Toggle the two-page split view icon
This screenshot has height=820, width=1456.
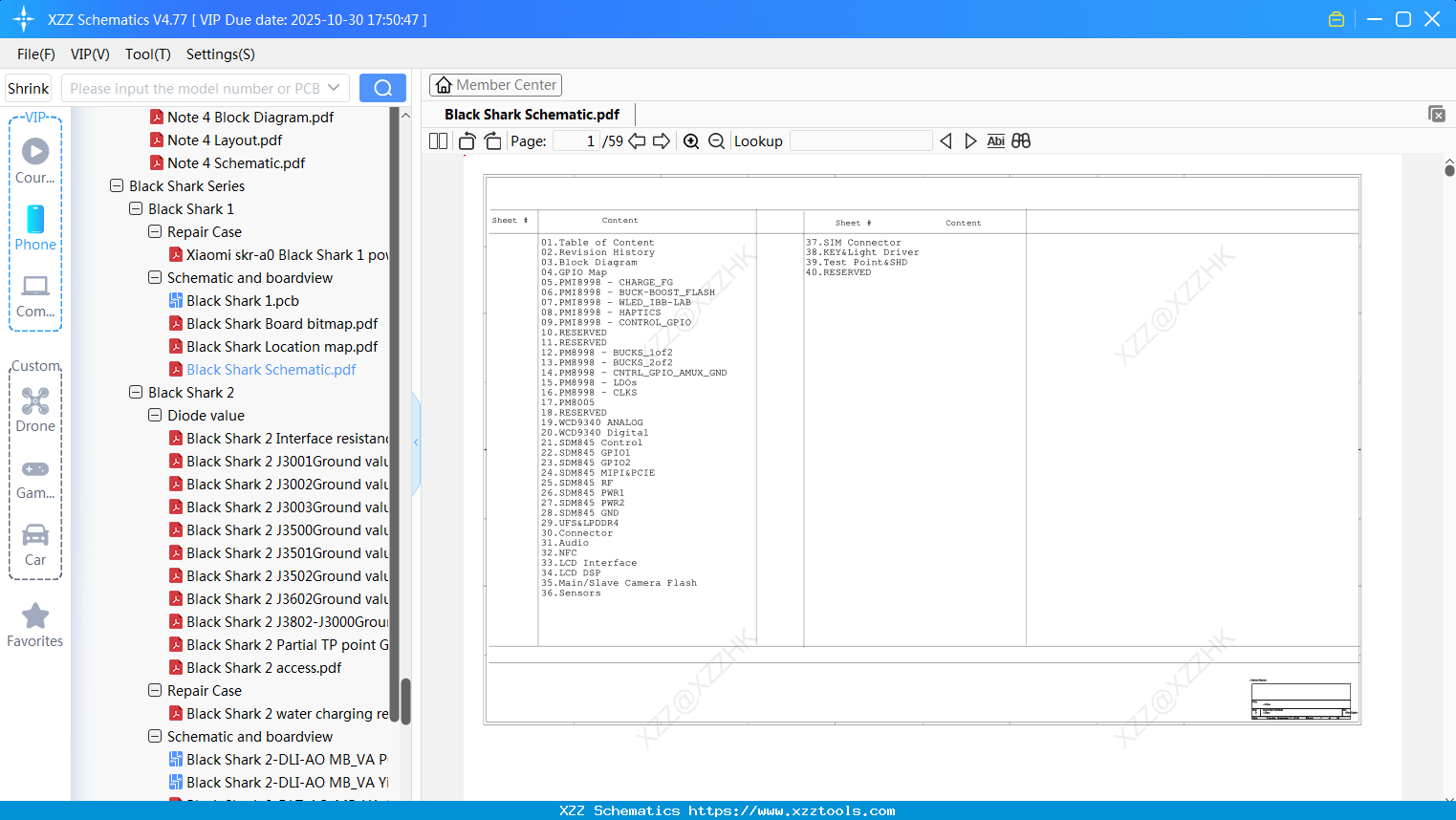438,141
